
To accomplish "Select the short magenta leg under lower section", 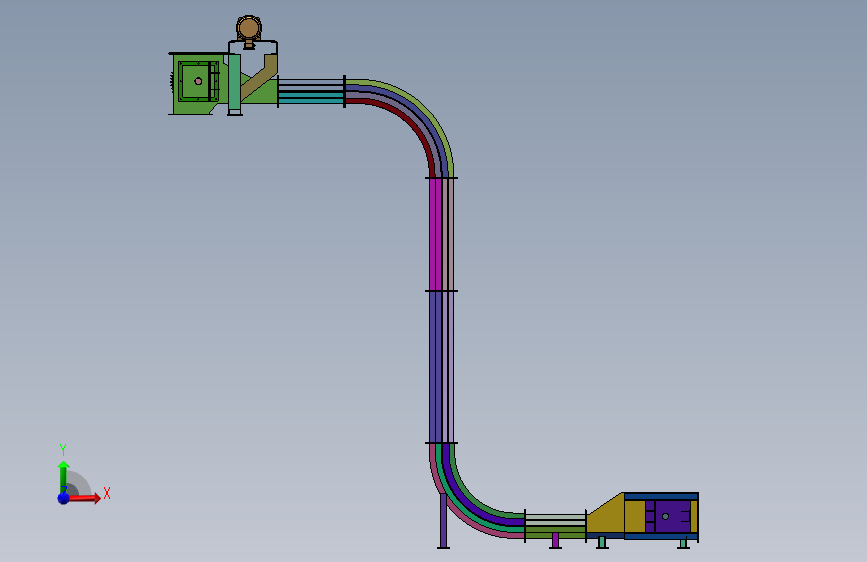I will coord(556,540).
